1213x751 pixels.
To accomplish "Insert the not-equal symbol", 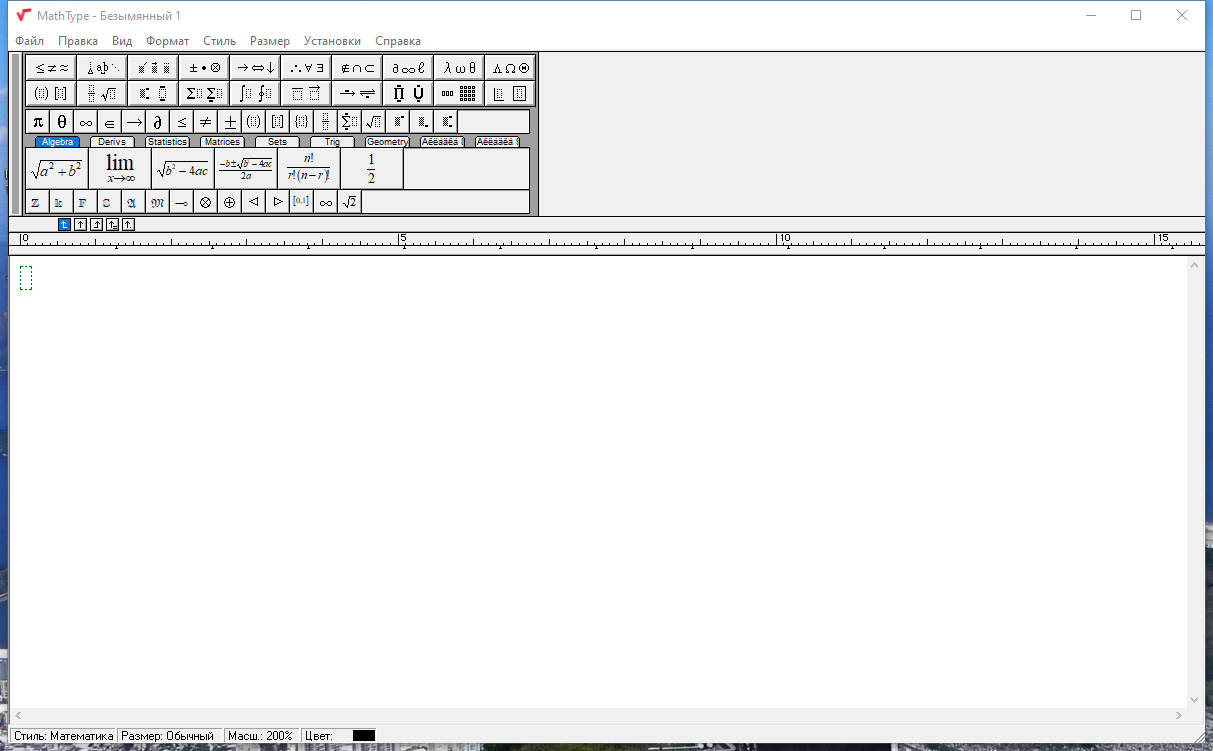I will pyautogui.click(x=206, y=122).
